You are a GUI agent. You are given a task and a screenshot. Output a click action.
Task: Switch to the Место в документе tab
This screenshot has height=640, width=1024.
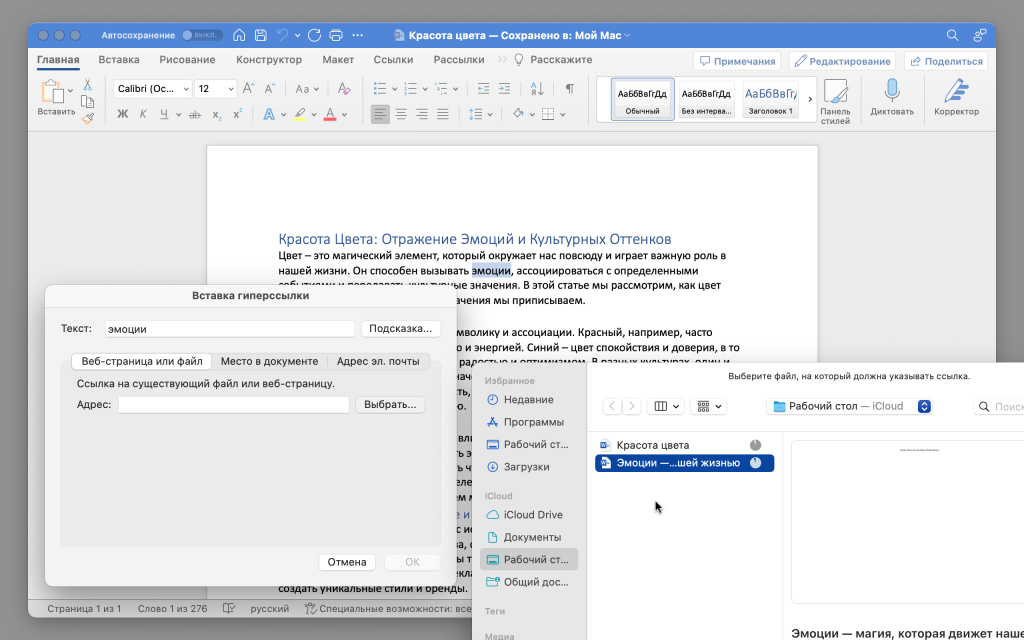[269, 361]
